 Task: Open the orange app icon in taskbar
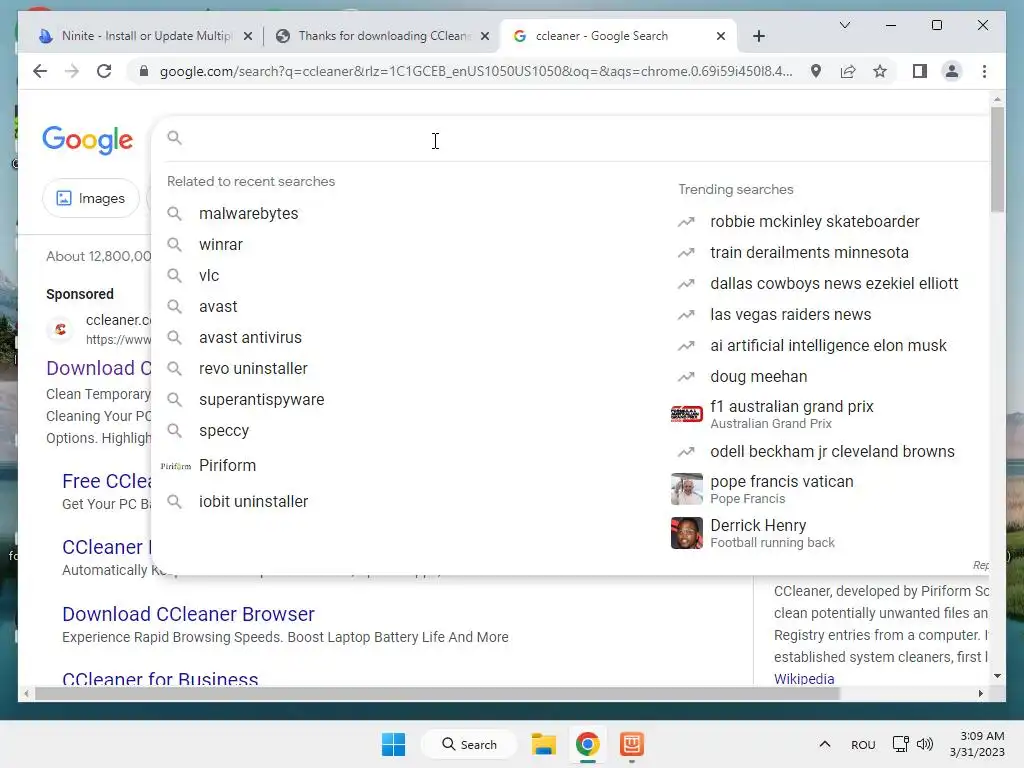coord(632,744)
